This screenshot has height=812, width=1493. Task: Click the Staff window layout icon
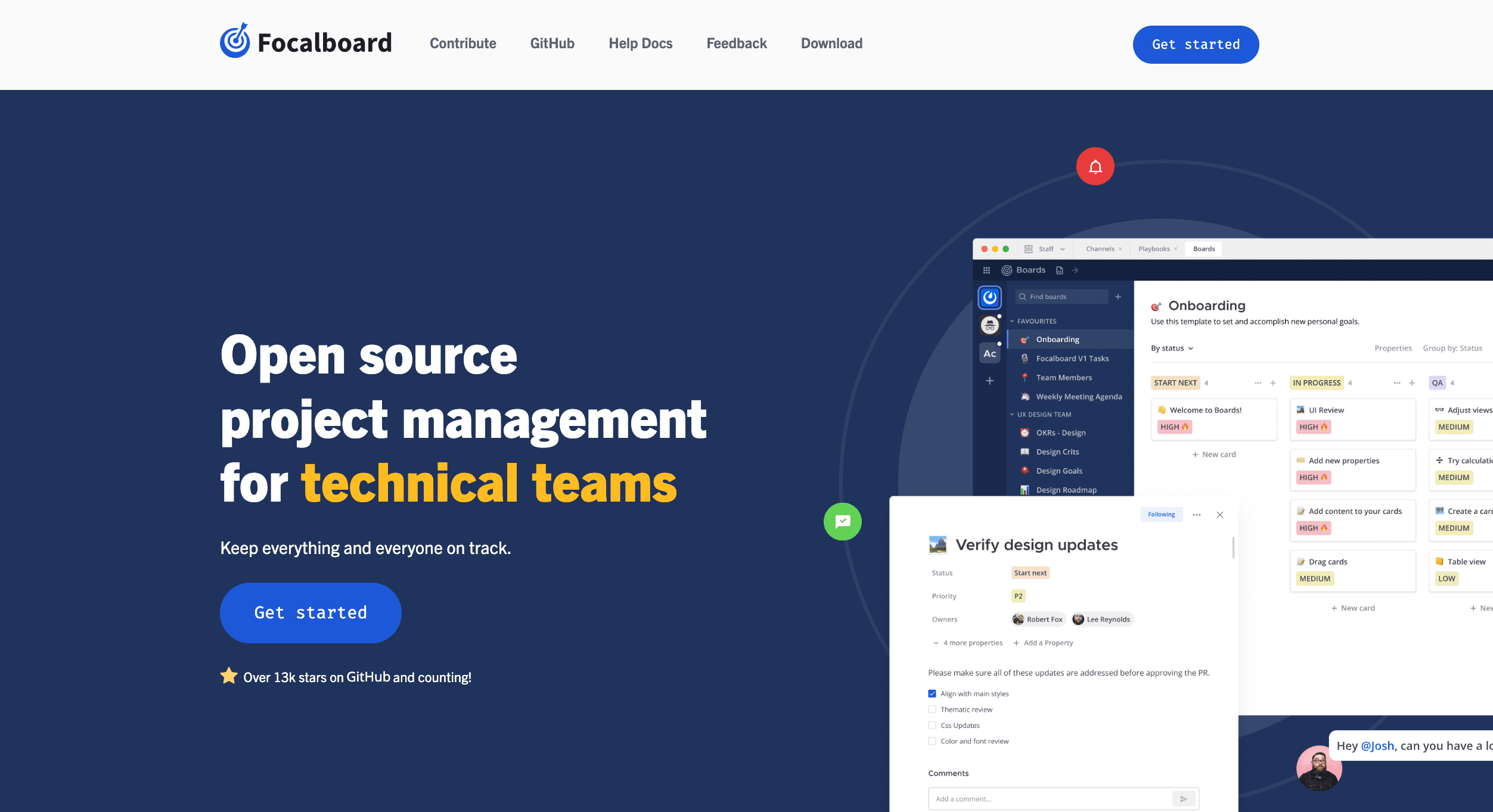pyautogui.click(x=1028, y=249)
